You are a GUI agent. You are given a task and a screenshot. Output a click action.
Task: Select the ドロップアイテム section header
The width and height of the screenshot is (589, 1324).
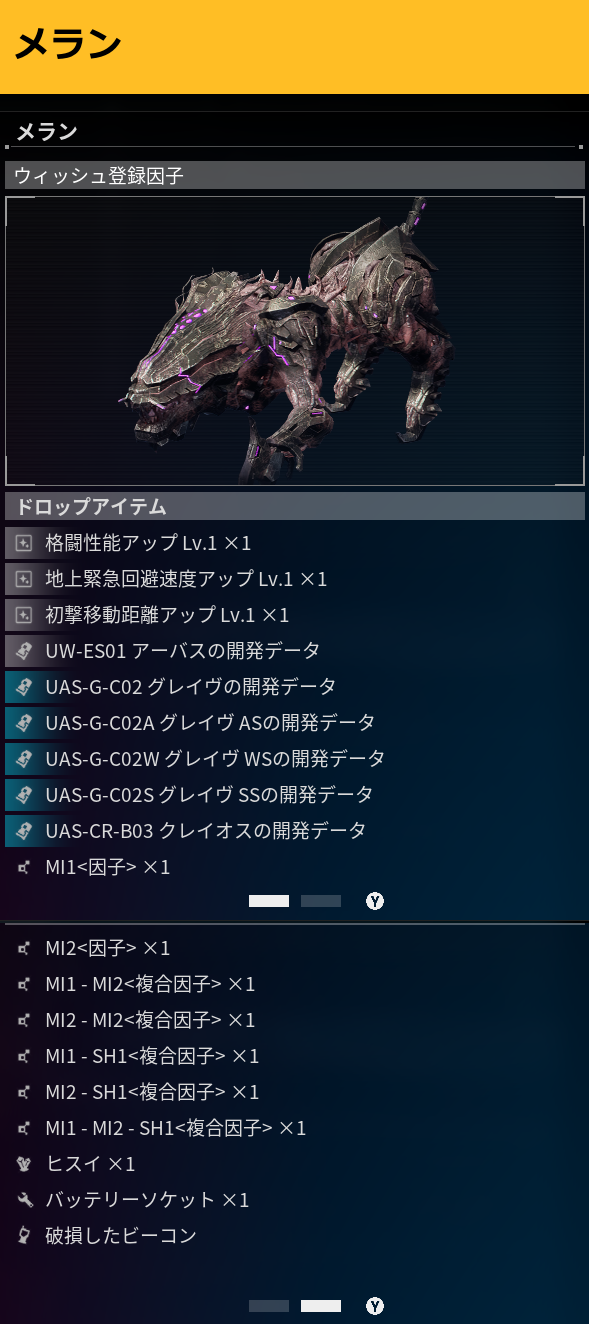[294, 506]
